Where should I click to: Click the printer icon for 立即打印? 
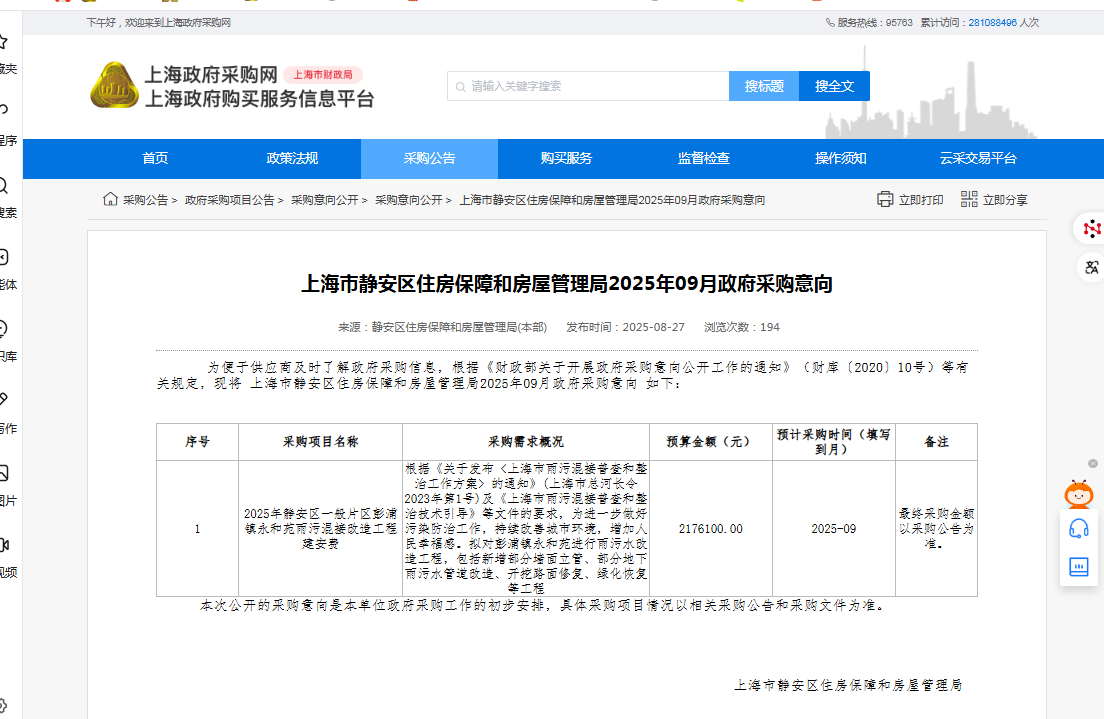point(885,199)
